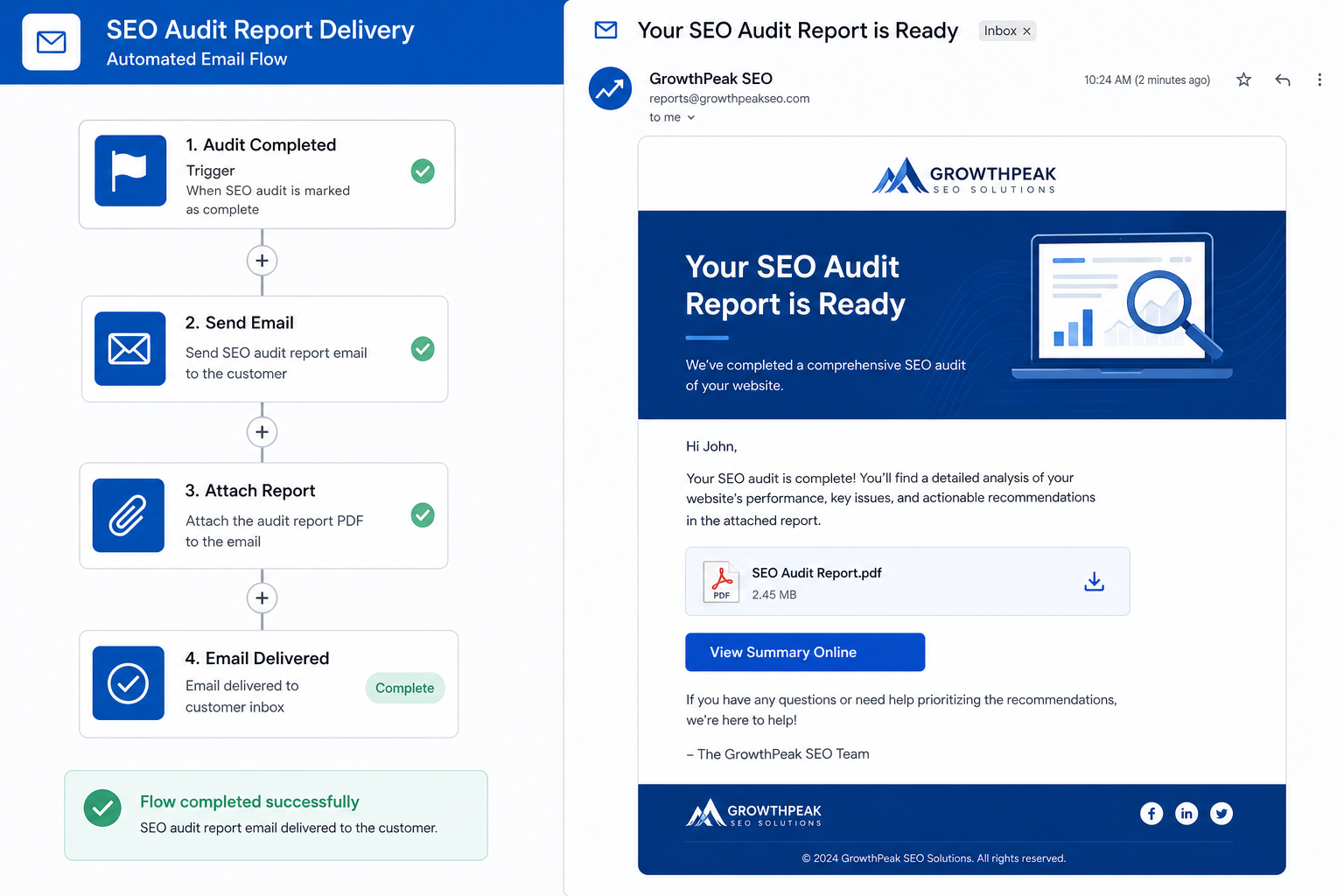Screen dimensions: 1344x896
Task: Click the envelope icon of Send Email step
Action: (129, 348)
